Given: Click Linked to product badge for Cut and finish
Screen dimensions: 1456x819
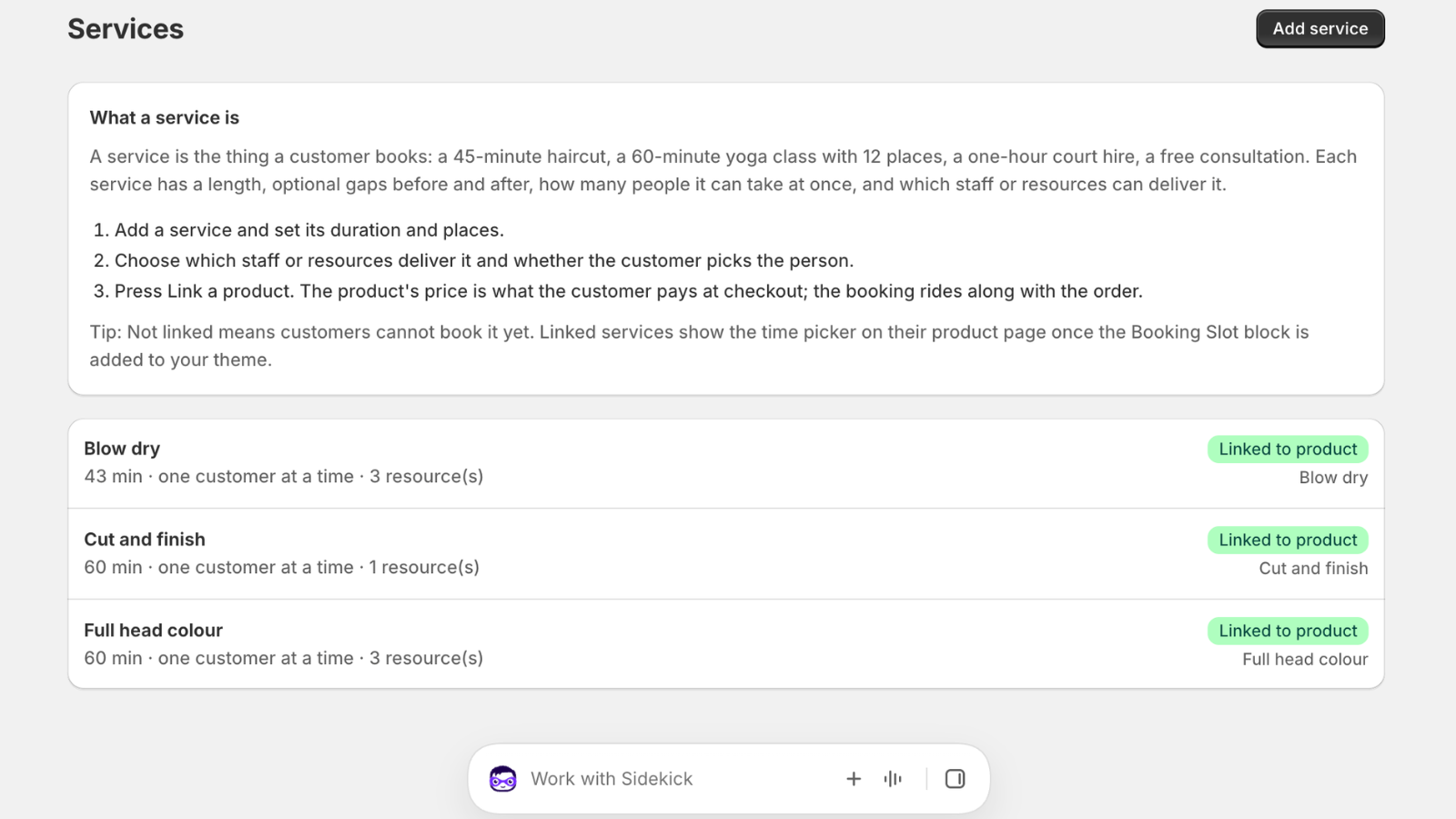Looking at the screenshot, I should click(x=1288, y=541).
